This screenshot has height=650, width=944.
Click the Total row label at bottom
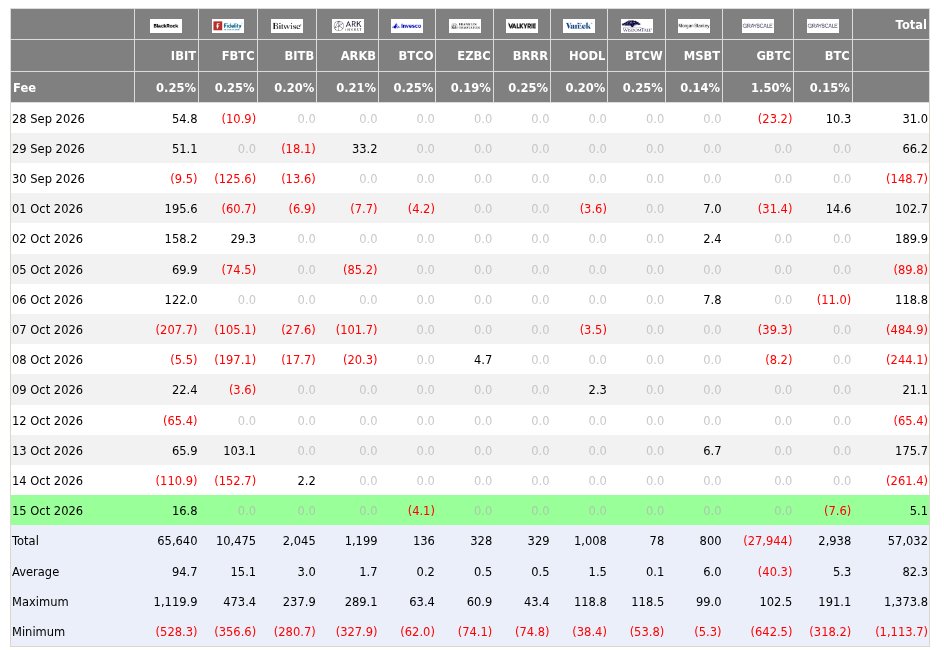(25, 540)
